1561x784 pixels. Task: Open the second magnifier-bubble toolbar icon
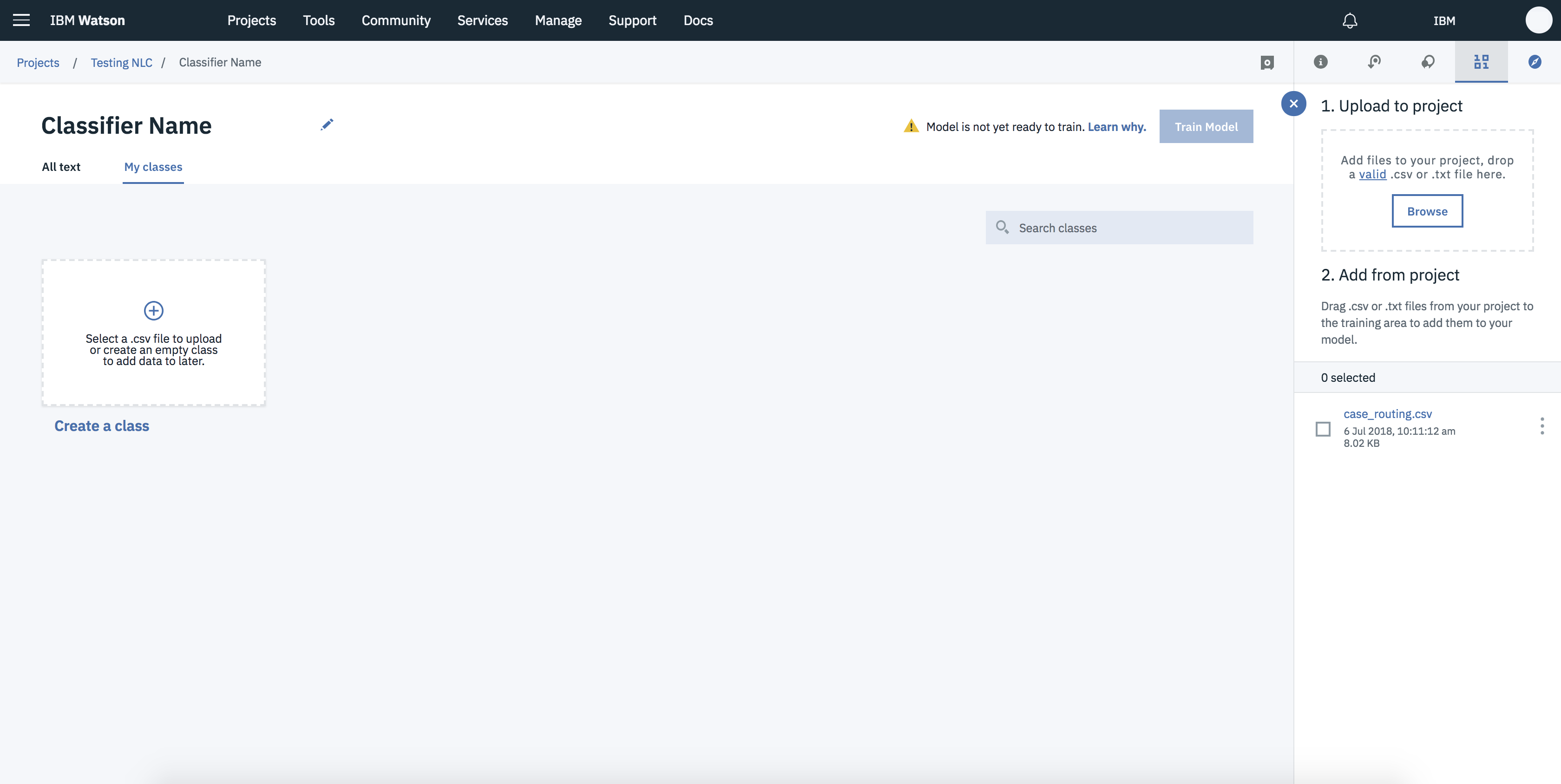coord(1374,62)
